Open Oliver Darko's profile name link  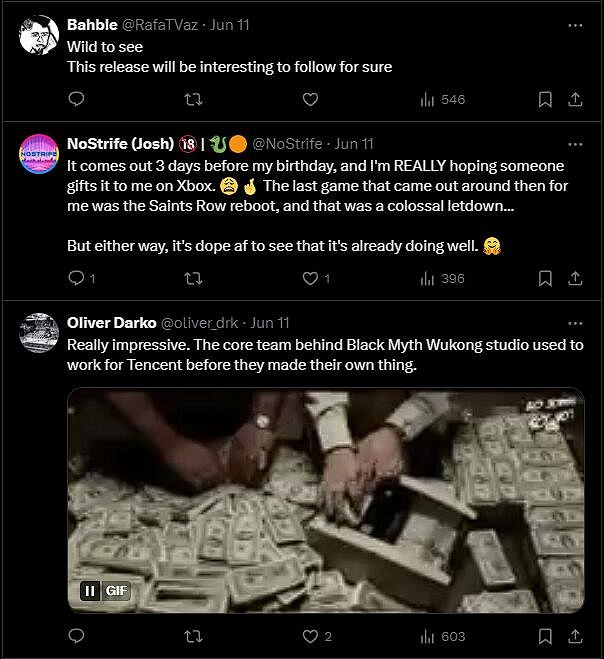(x=111, y=323)
